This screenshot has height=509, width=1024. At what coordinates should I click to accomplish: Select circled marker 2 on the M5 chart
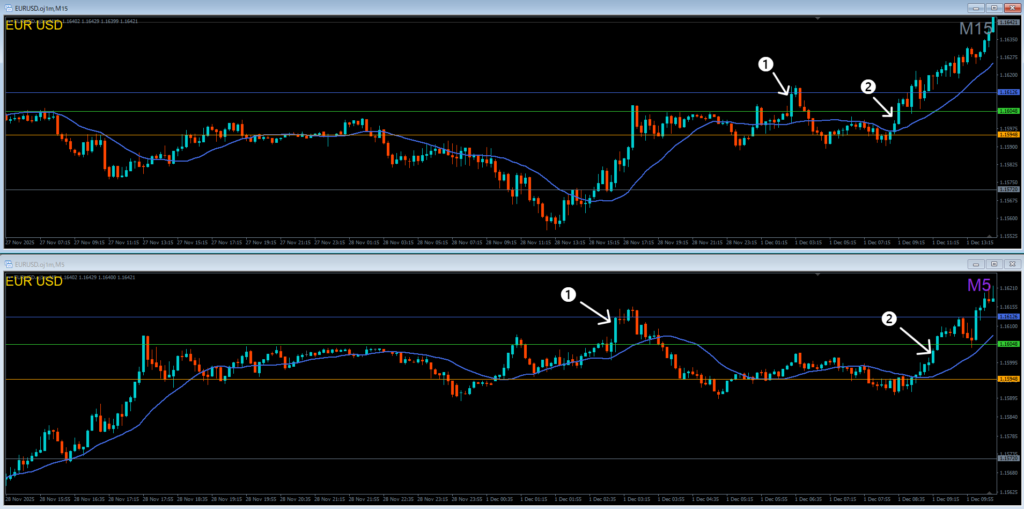(888, 319)
